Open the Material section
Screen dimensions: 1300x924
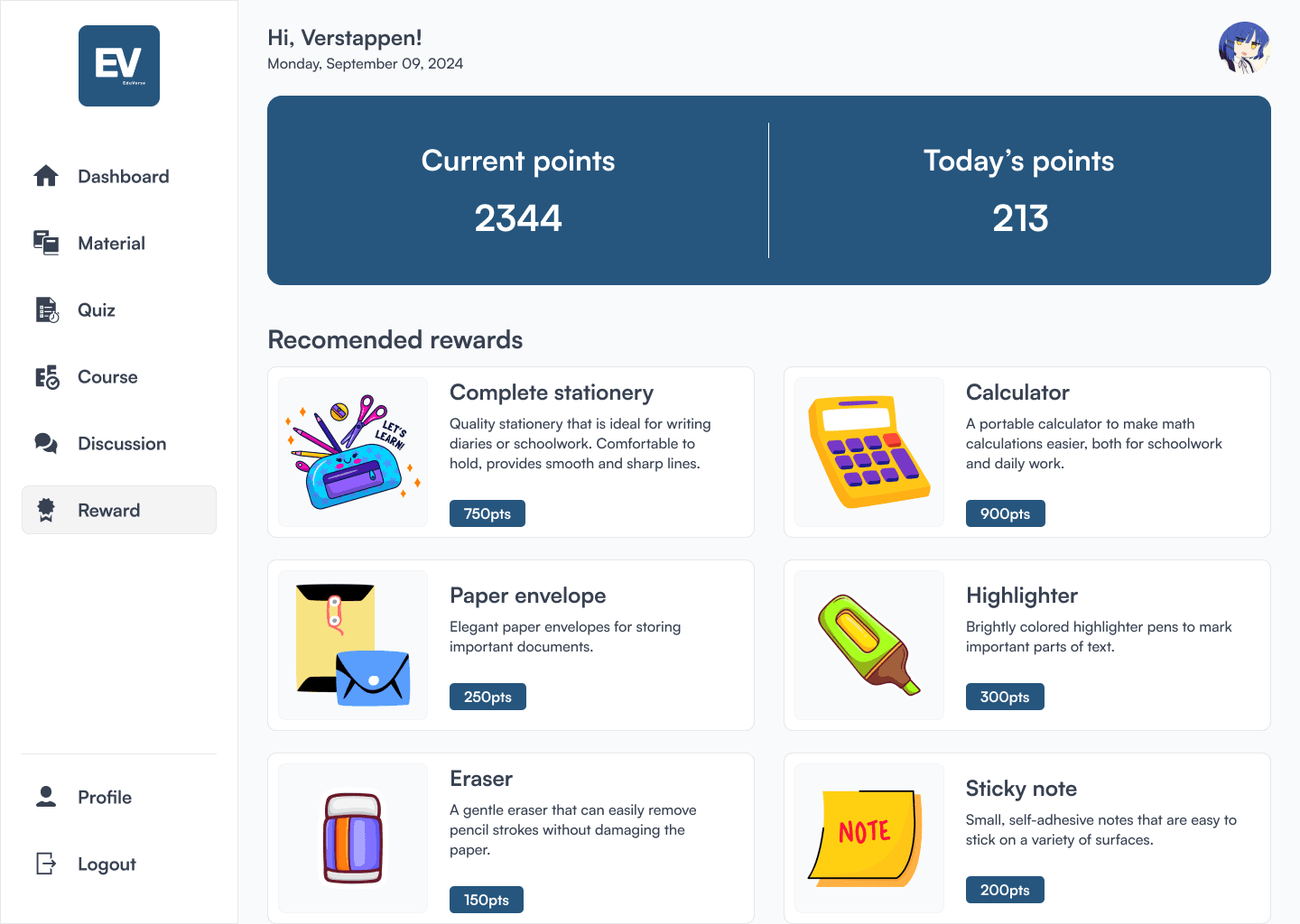[x=111, y=243]
